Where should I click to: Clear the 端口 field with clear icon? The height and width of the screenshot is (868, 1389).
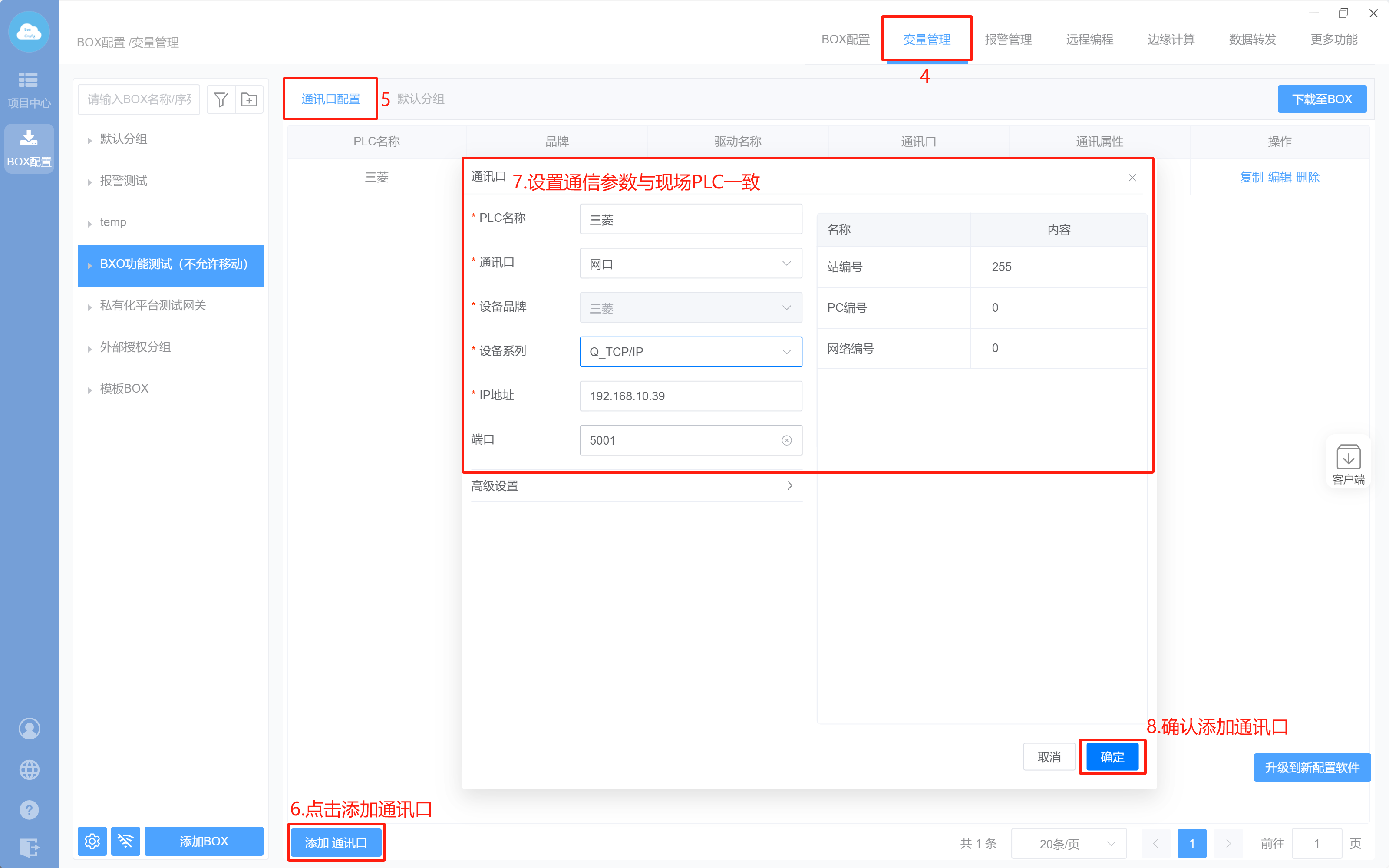pos(786,440)
